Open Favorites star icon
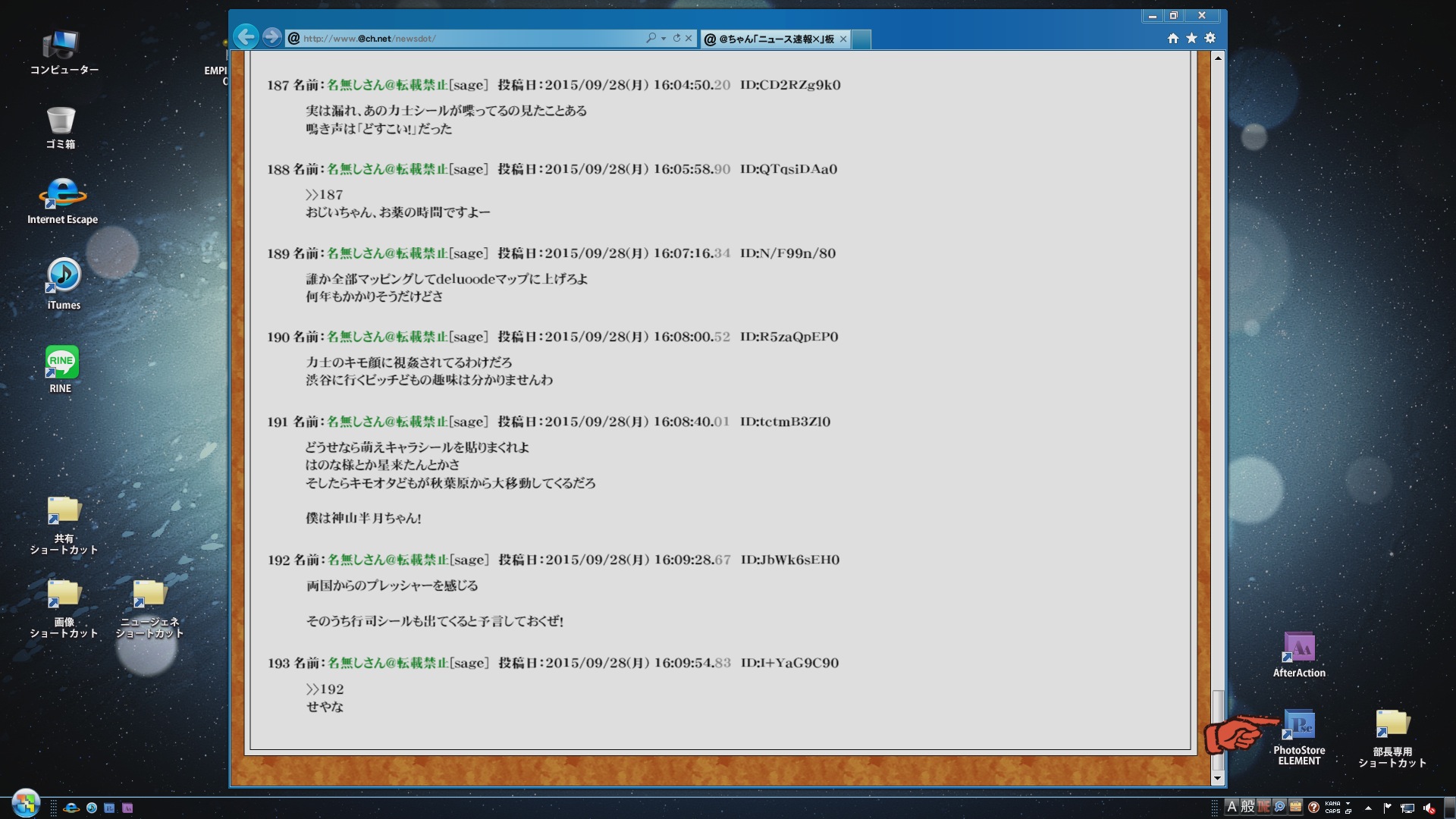The height and width of the screenshot is (819, 1456). 1191,38
